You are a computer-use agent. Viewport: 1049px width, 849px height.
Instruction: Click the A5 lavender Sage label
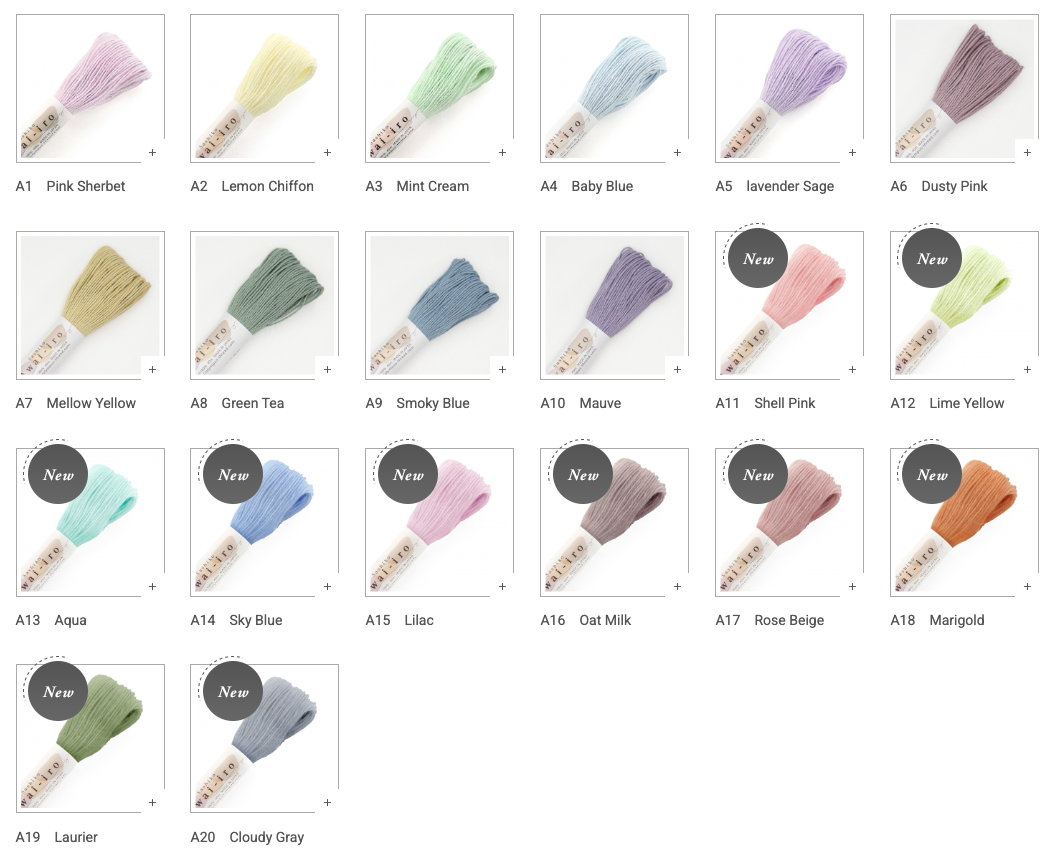click(775, 186)
